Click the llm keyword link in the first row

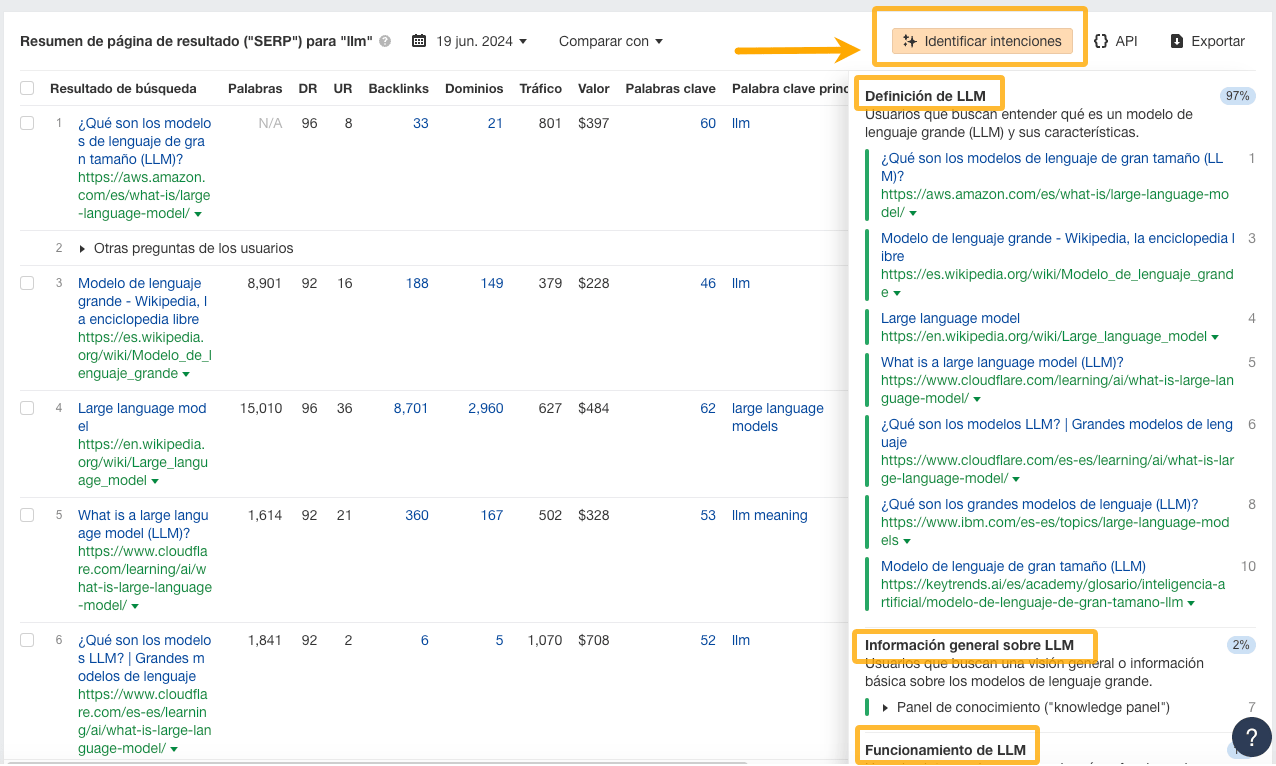[740, 123]
